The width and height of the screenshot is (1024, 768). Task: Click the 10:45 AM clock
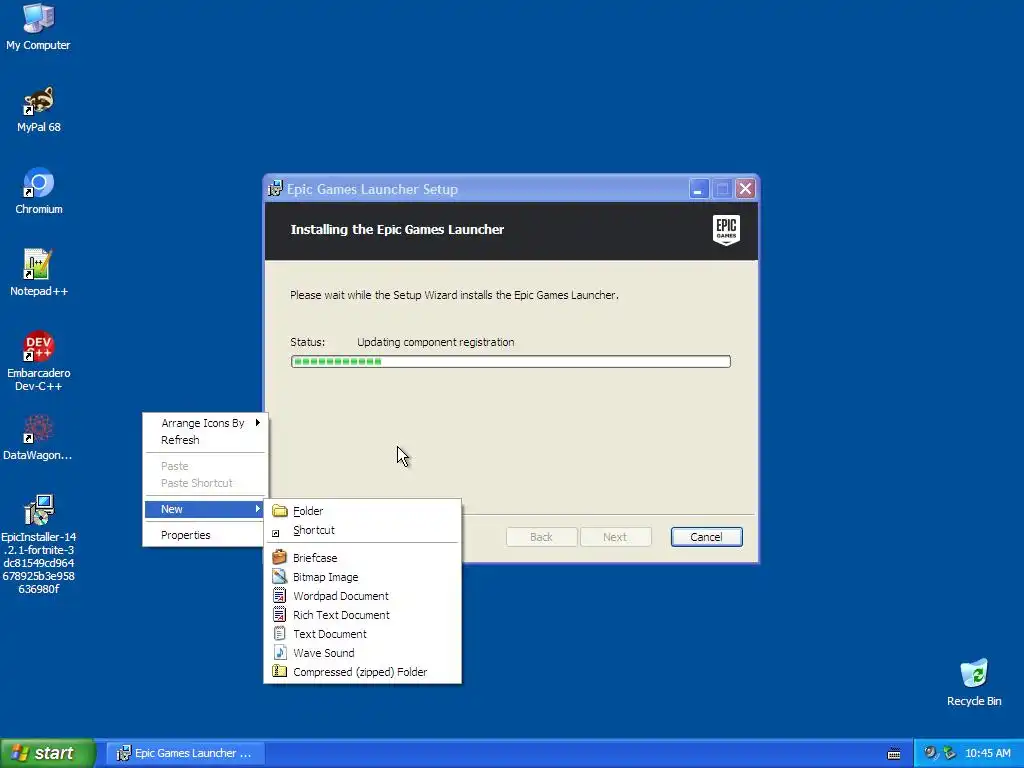[x=987, y=753]
